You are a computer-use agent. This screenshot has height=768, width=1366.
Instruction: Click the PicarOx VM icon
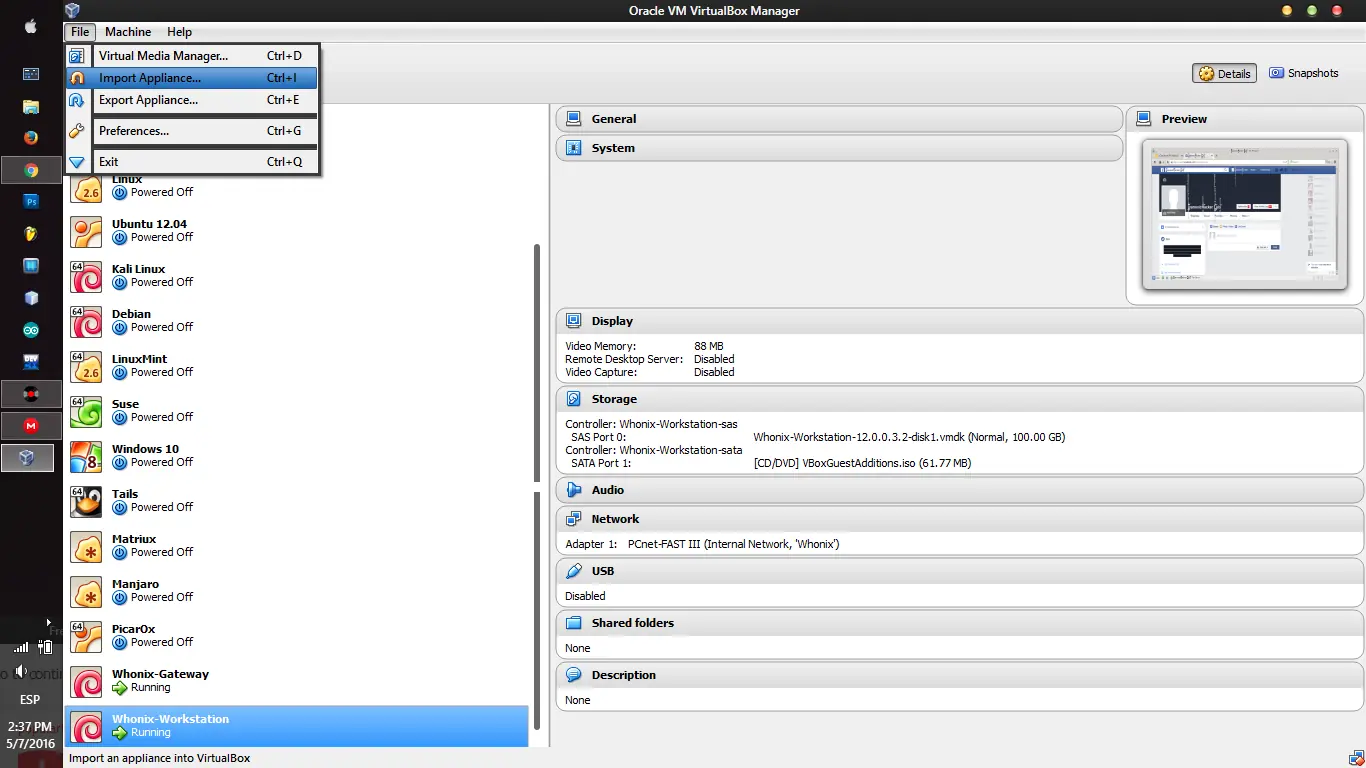[86, 637]
